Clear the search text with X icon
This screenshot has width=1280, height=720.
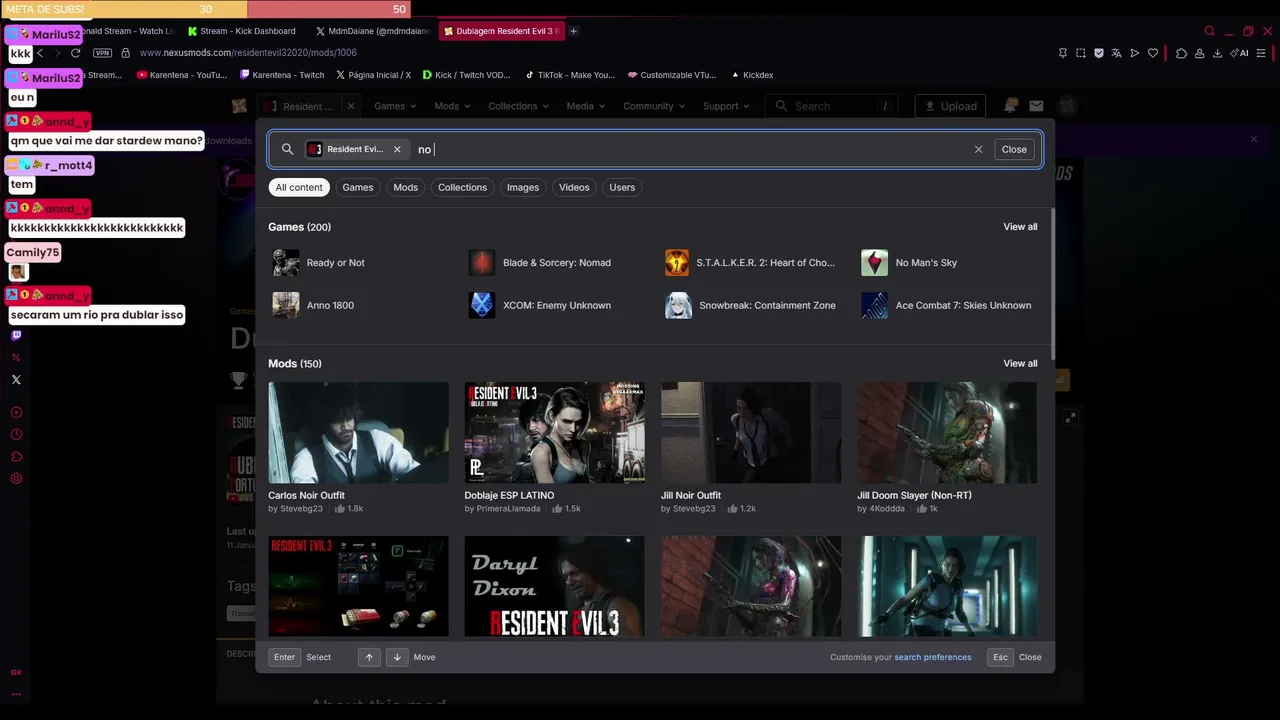(x=978, y=149)
